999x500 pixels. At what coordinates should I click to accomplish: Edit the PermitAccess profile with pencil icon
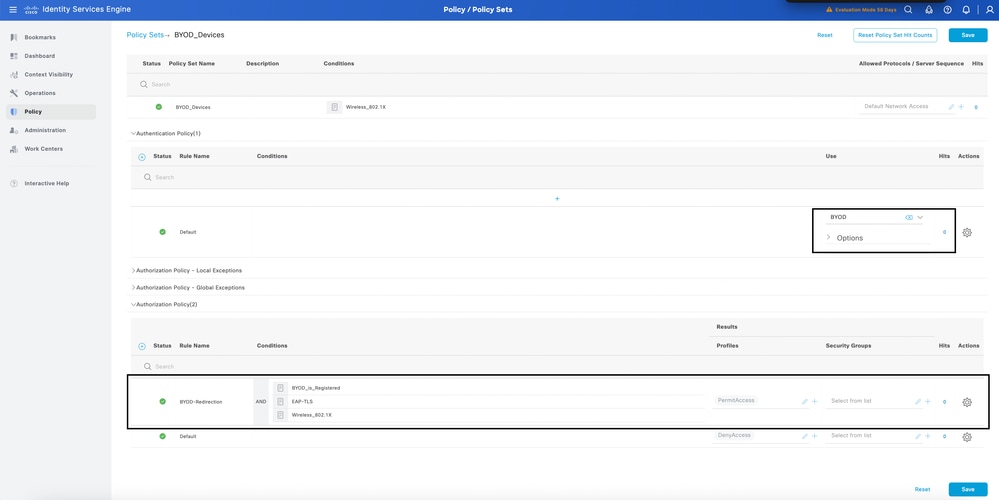tap(805, 401)
